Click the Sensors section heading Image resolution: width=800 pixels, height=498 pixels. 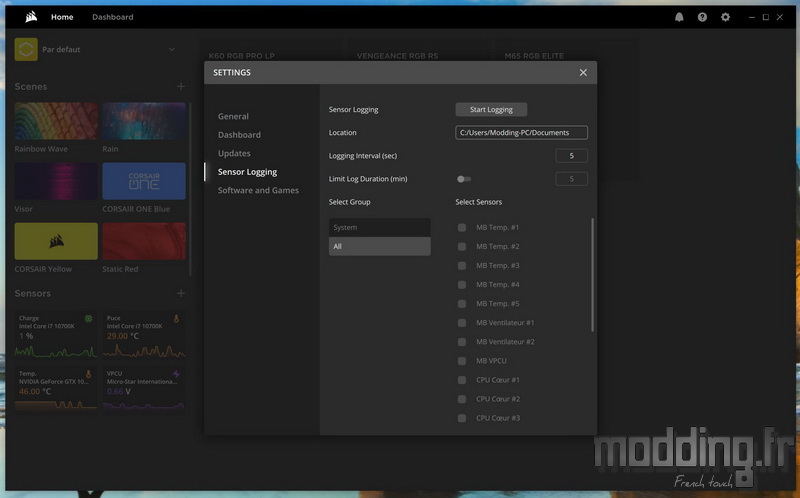[x=33, y=293]
